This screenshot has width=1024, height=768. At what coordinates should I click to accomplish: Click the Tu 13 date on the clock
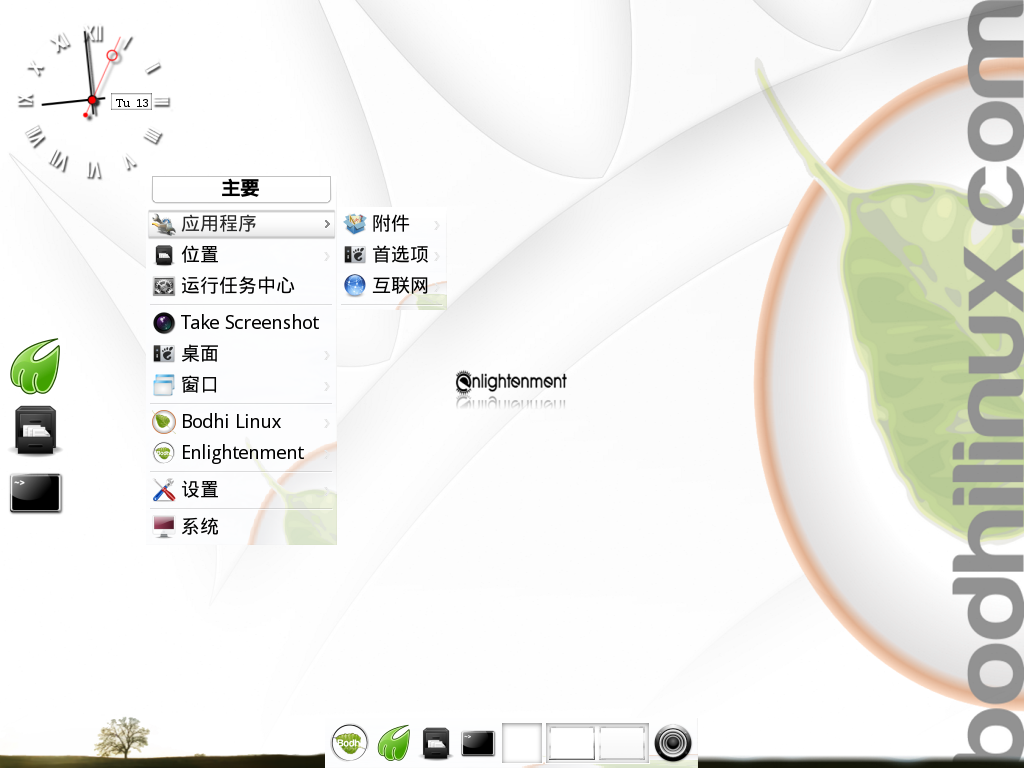point(132,103)
